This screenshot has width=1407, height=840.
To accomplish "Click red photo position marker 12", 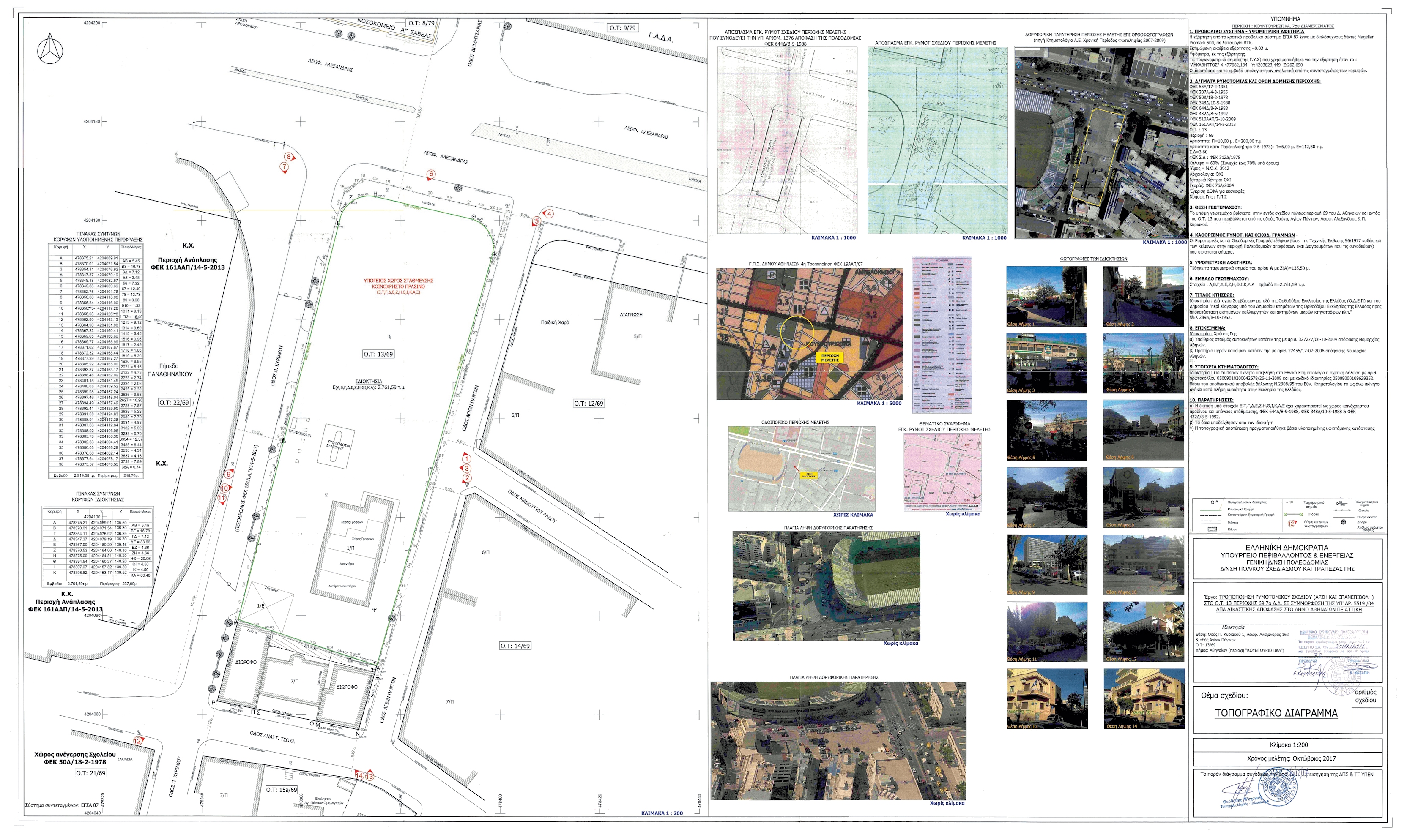I will (137, 740).
